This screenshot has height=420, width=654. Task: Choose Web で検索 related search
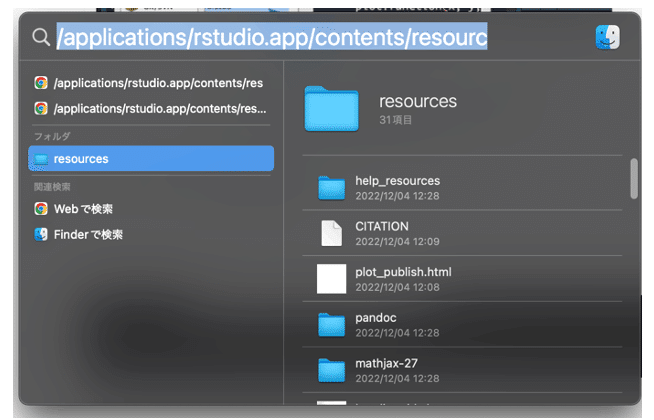coord(151,209)
